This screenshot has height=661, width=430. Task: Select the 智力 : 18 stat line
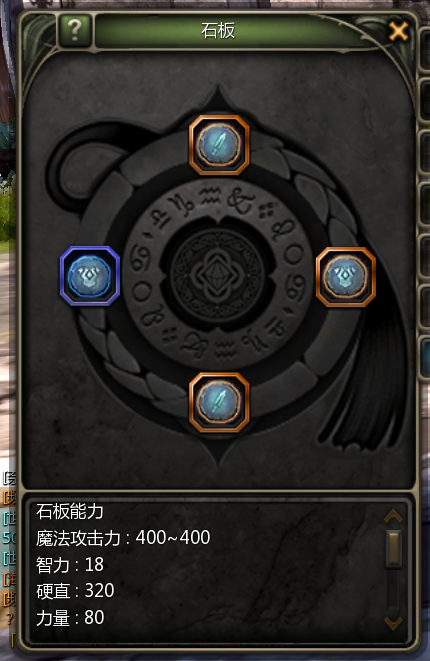[x=70, y=565]
